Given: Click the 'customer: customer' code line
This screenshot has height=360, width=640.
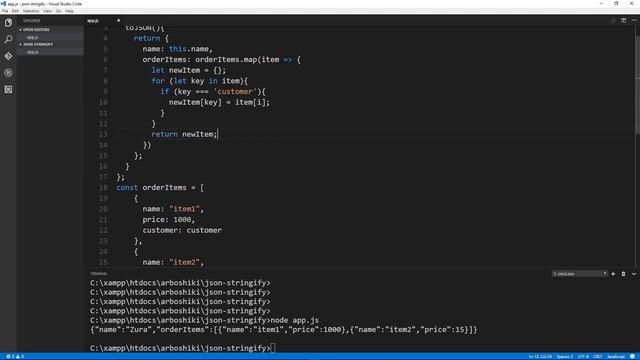Looking at the screenshot, I should click(x=182, y=230).
